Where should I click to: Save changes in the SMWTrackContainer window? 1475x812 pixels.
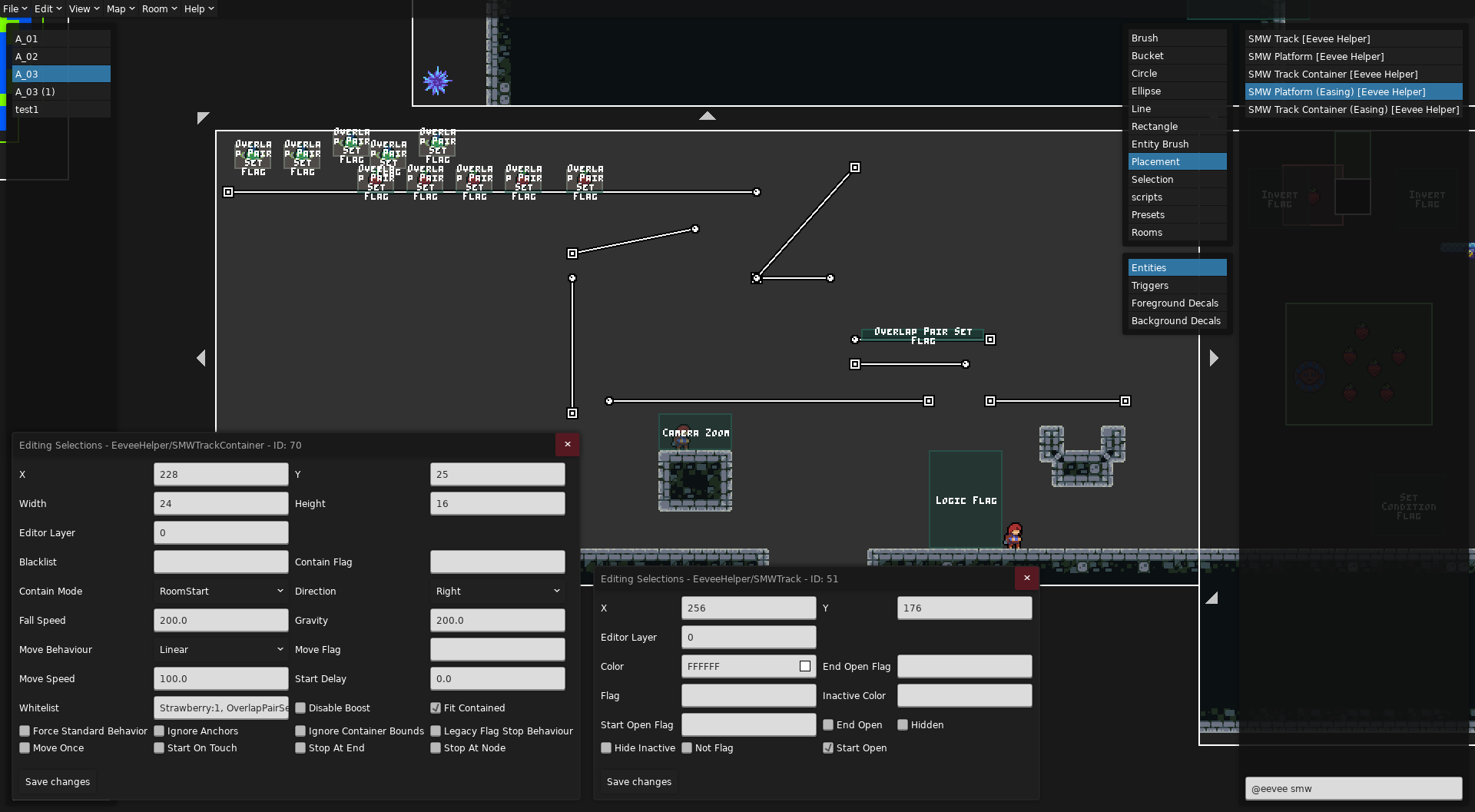point(58,782)
